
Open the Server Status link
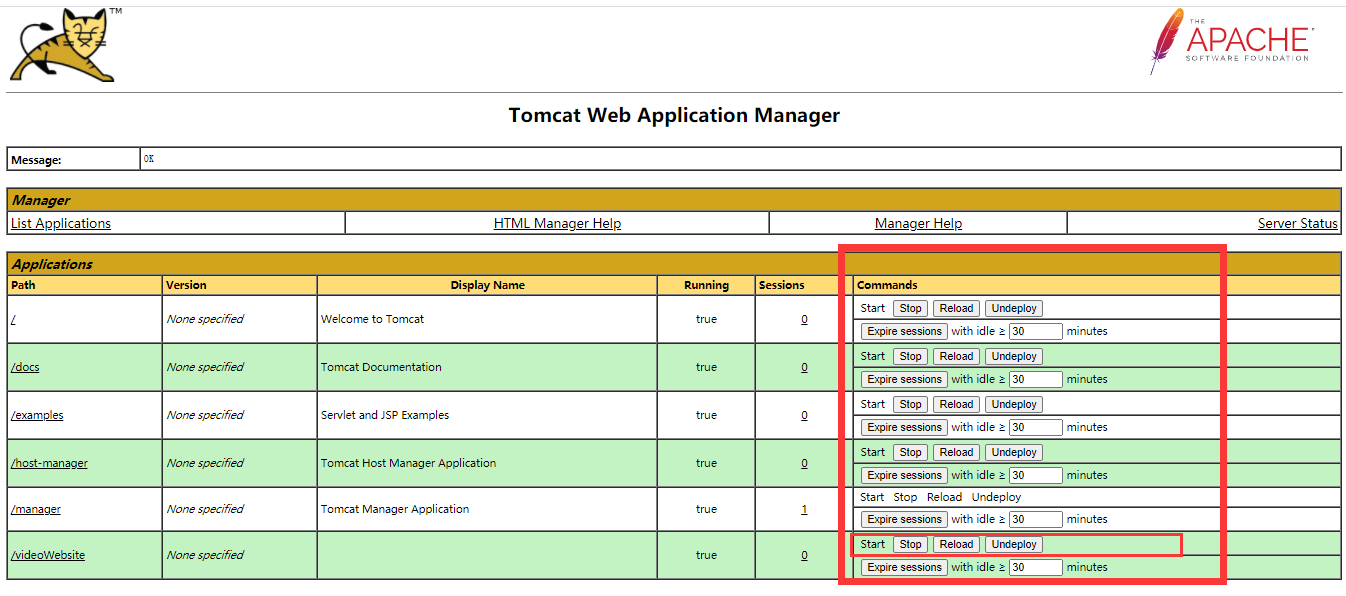coord(1298,223)
